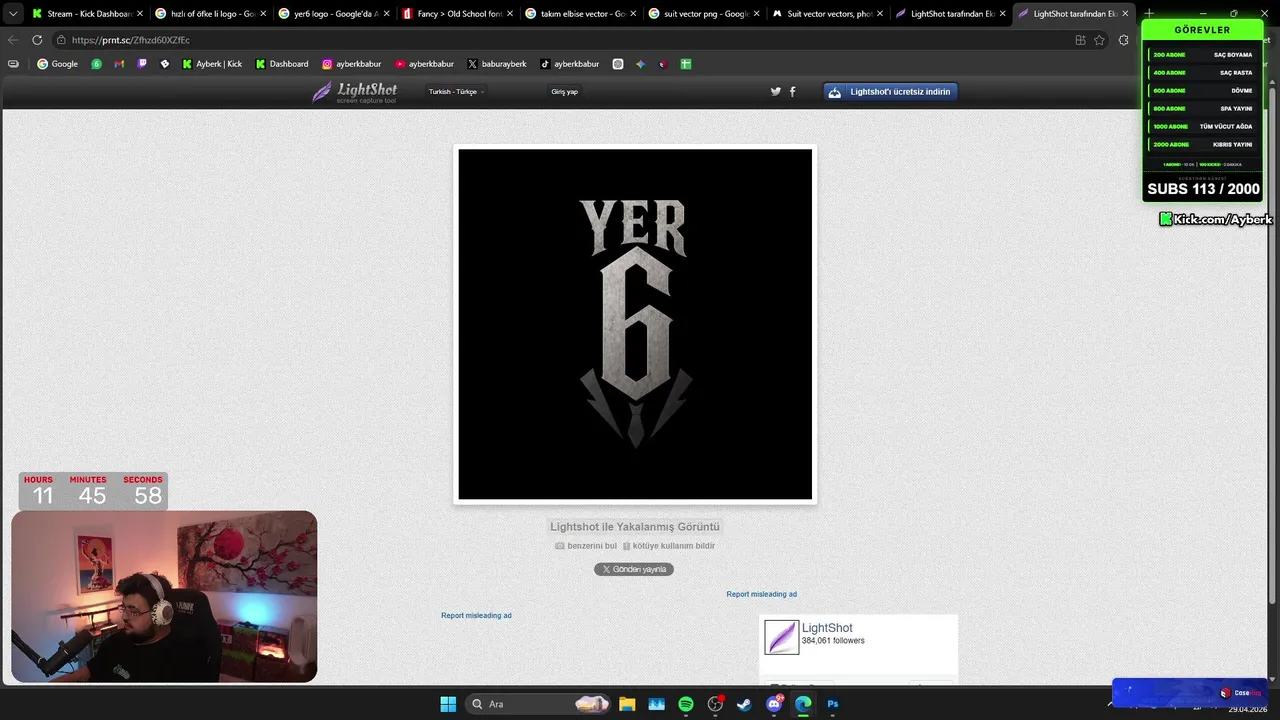Switch to Fancy > Old School font tab
The image size is (1280, 720).
tap(457, 14)
